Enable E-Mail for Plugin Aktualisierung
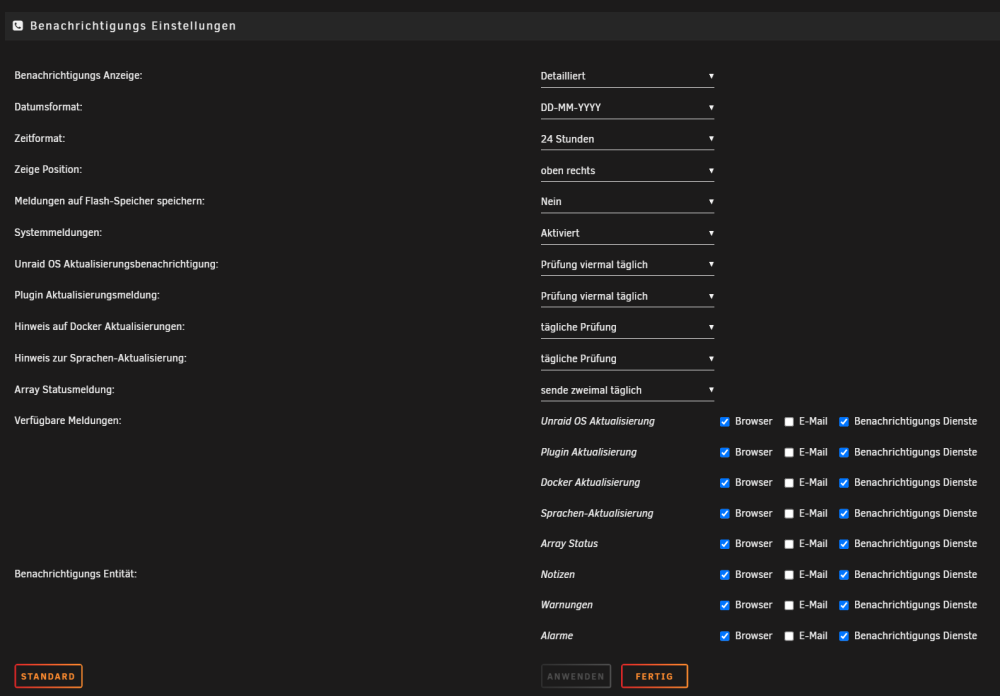Viewport: 1000px width, 696px height. coord(789,452)
